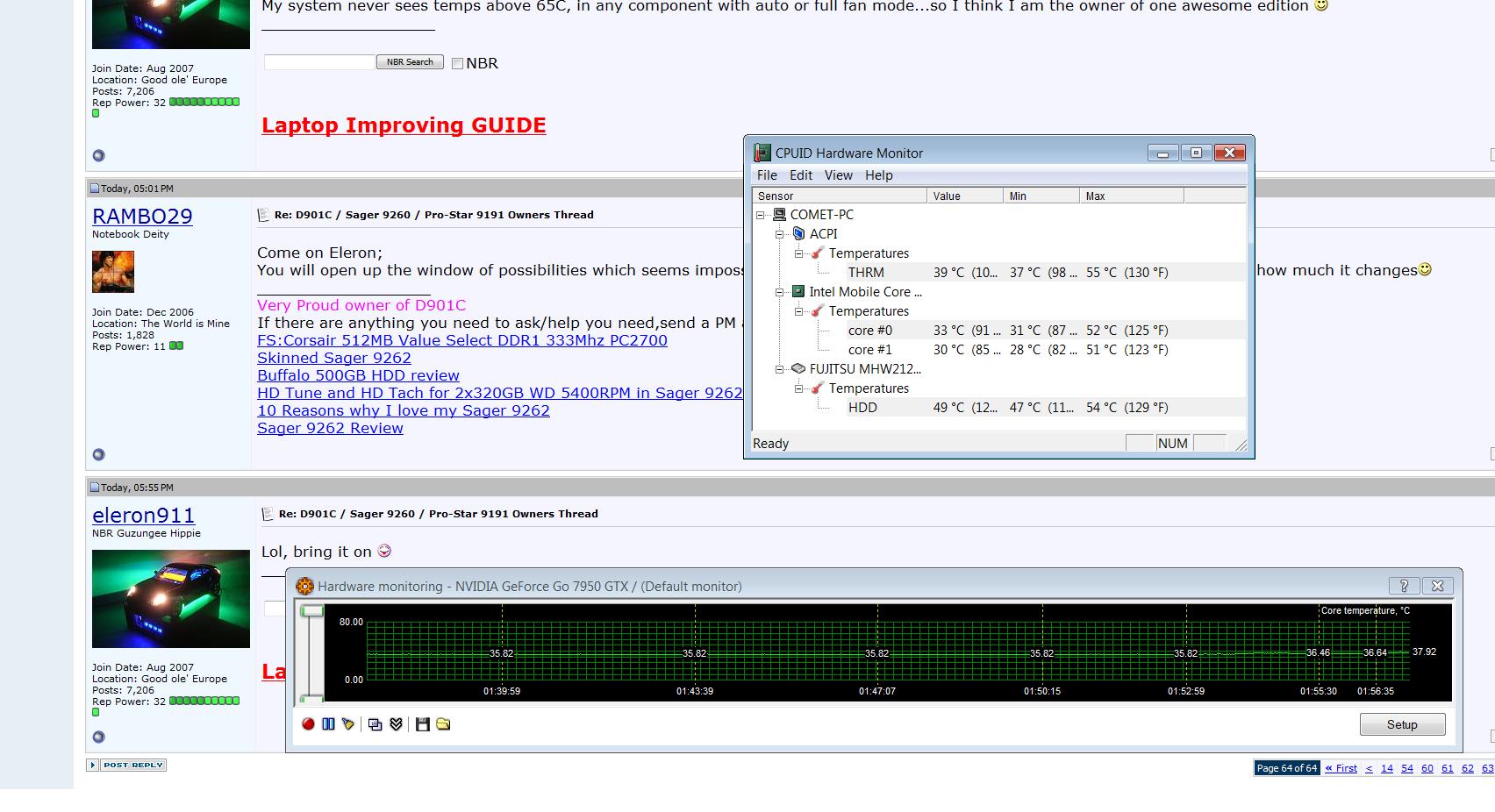Open the Help menu in Hardware Monitor
Viewport: 1495px width, 812px height.
pyautogui.click(x=879, y=175)
